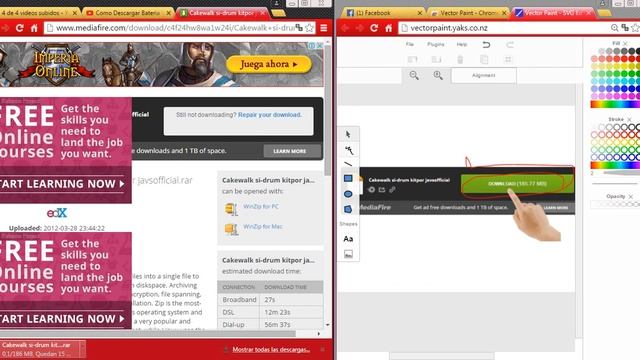Pick a color from the Stroke spectrum bar
The height and width of the screenshot is (360, 640).
click(x=615, y=165)
